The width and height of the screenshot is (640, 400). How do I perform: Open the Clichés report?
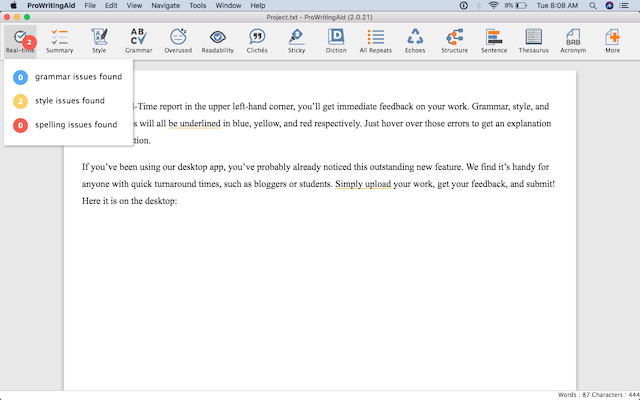pos(257,41)
